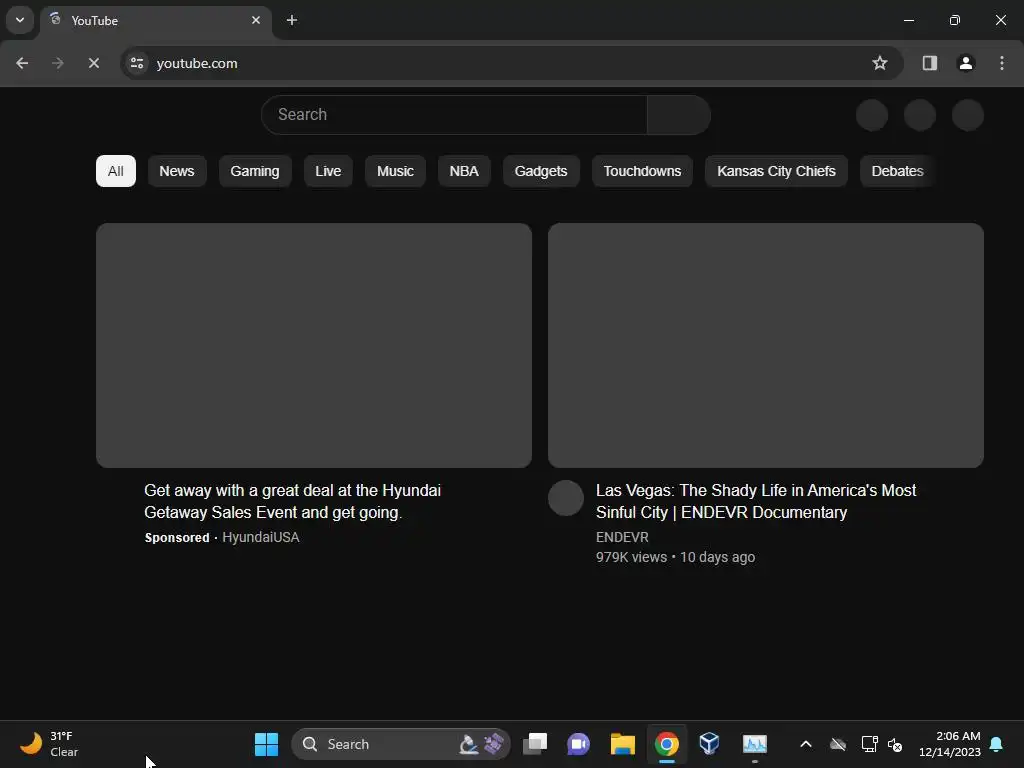Open the Windows Start menu
This screenshot has width=1024, height=768.
point(266,744)
